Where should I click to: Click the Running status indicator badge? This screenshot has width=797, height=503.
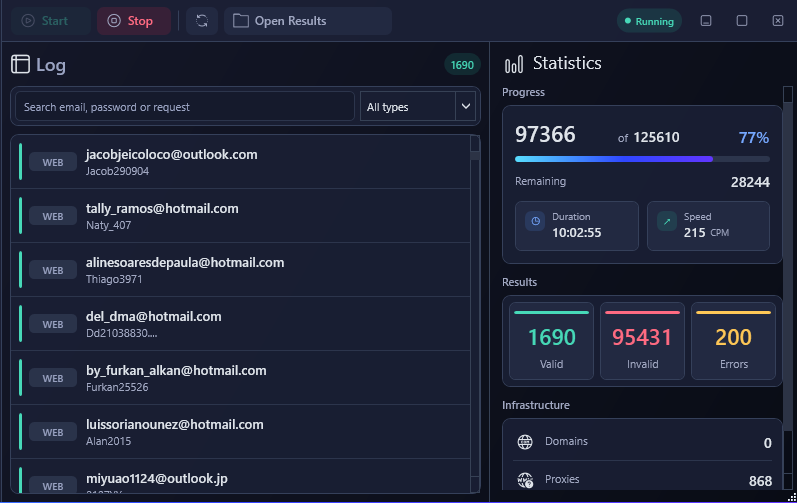click(649, 21)
